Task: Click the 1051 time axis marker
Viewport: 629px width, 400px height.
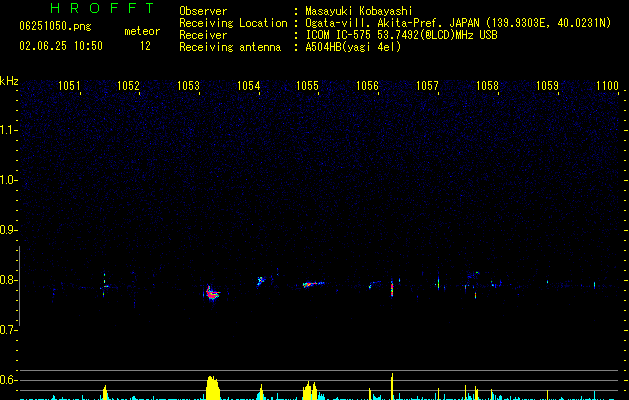Action: coord(69,85)
